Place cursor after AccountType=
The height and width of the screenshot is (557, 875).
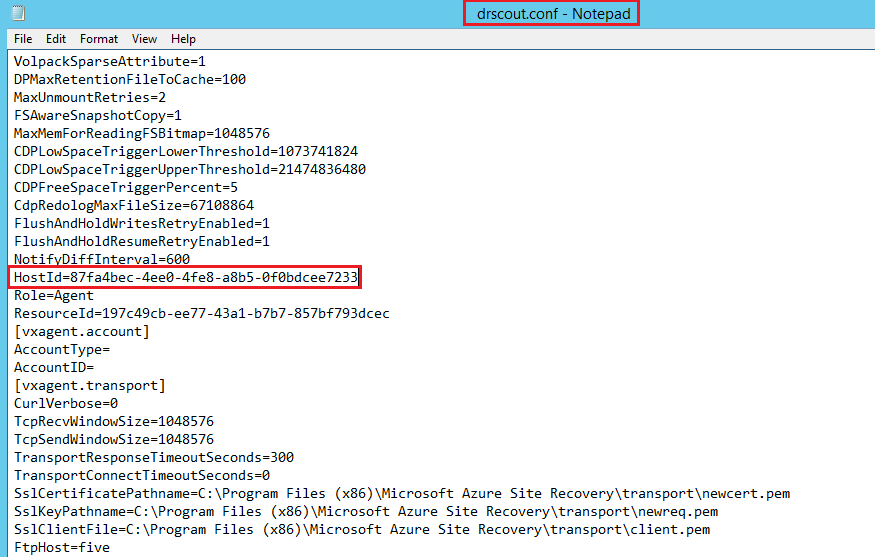pos(111,349)
